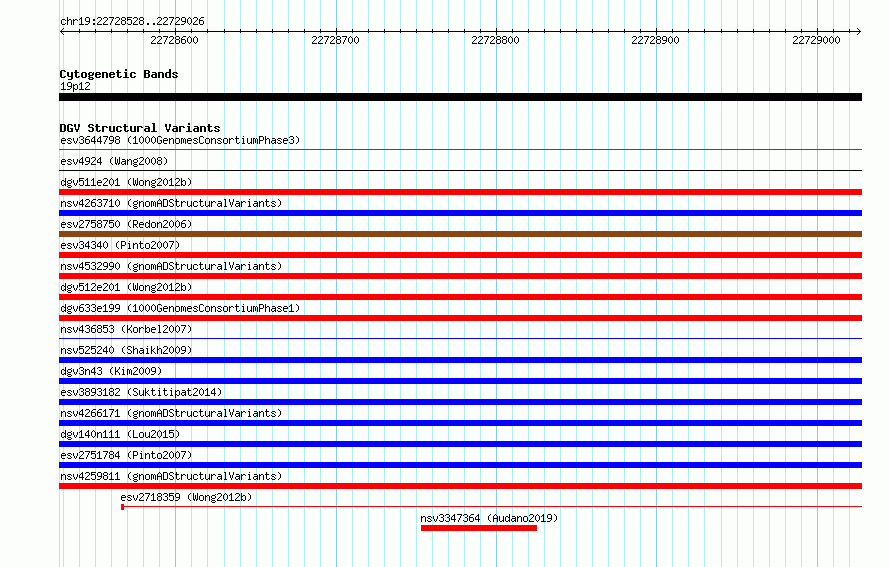Open the esv4924 (Wang2008) variant label
The height and width of the screenshot is (567, 890).
(114, 161)
